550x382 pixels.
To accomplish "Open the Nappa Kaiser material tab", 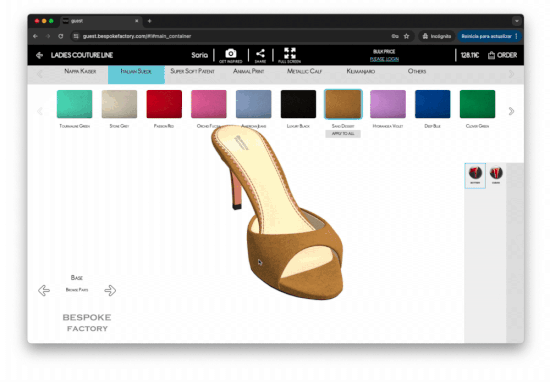I will (x=80, y=71).
